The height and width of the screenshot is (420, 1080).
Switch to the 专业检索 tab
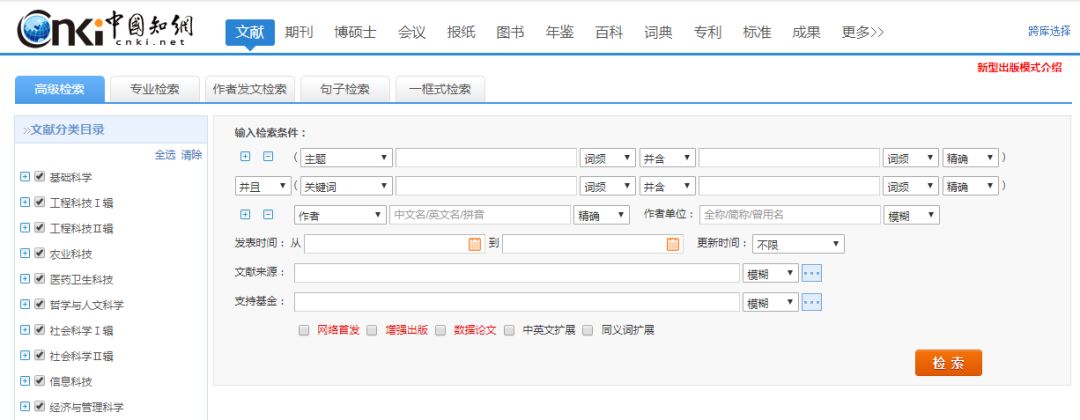(155, 89)
